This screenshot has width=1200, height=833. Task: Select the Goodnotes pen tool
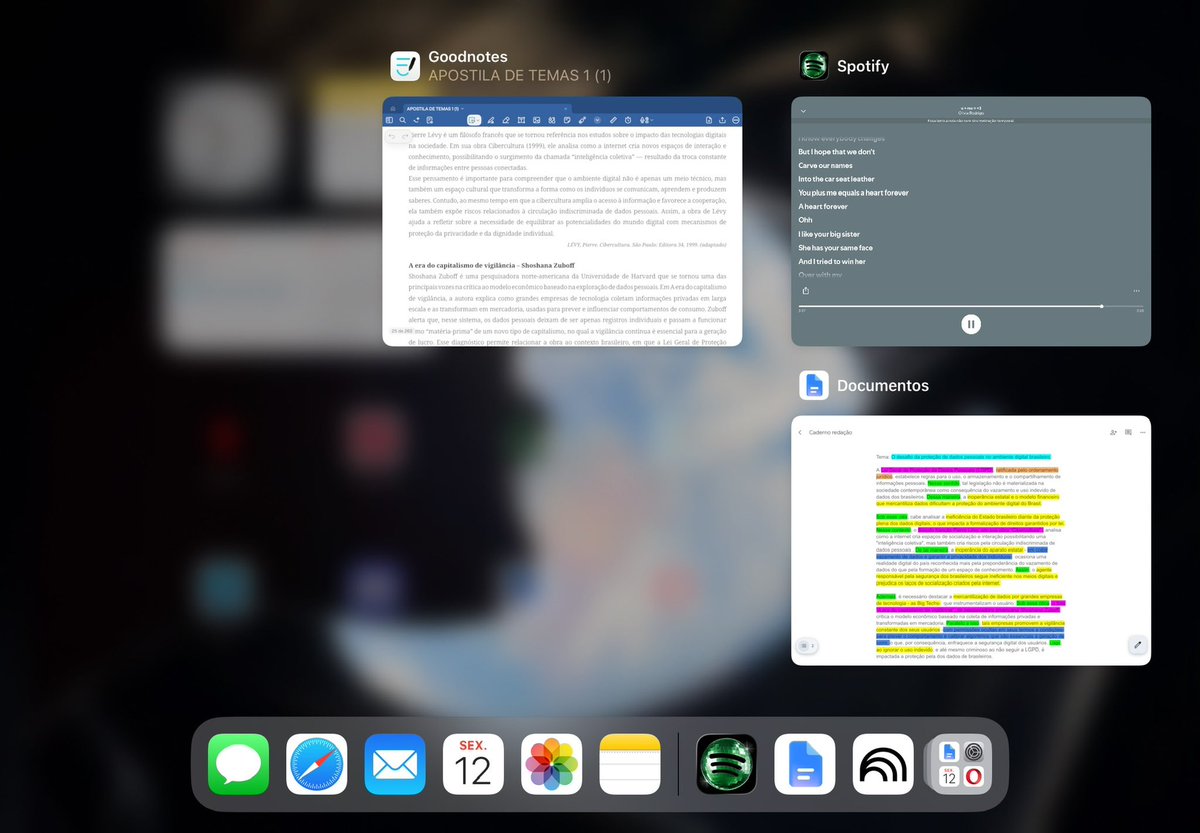[491, 120]
